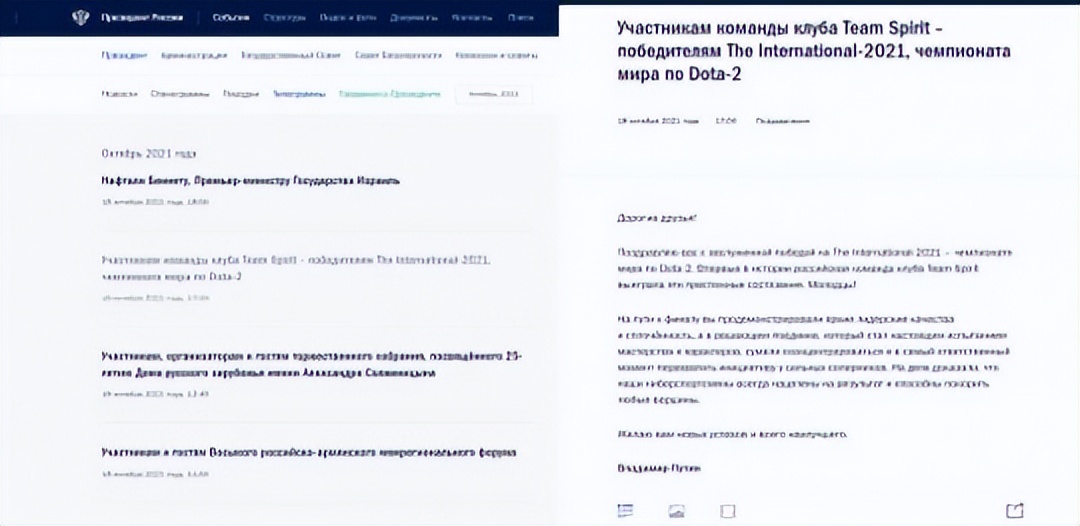Select the Комиссии и советы tab
Viewport: 1080px width, 526px height.
coord(497,56)
